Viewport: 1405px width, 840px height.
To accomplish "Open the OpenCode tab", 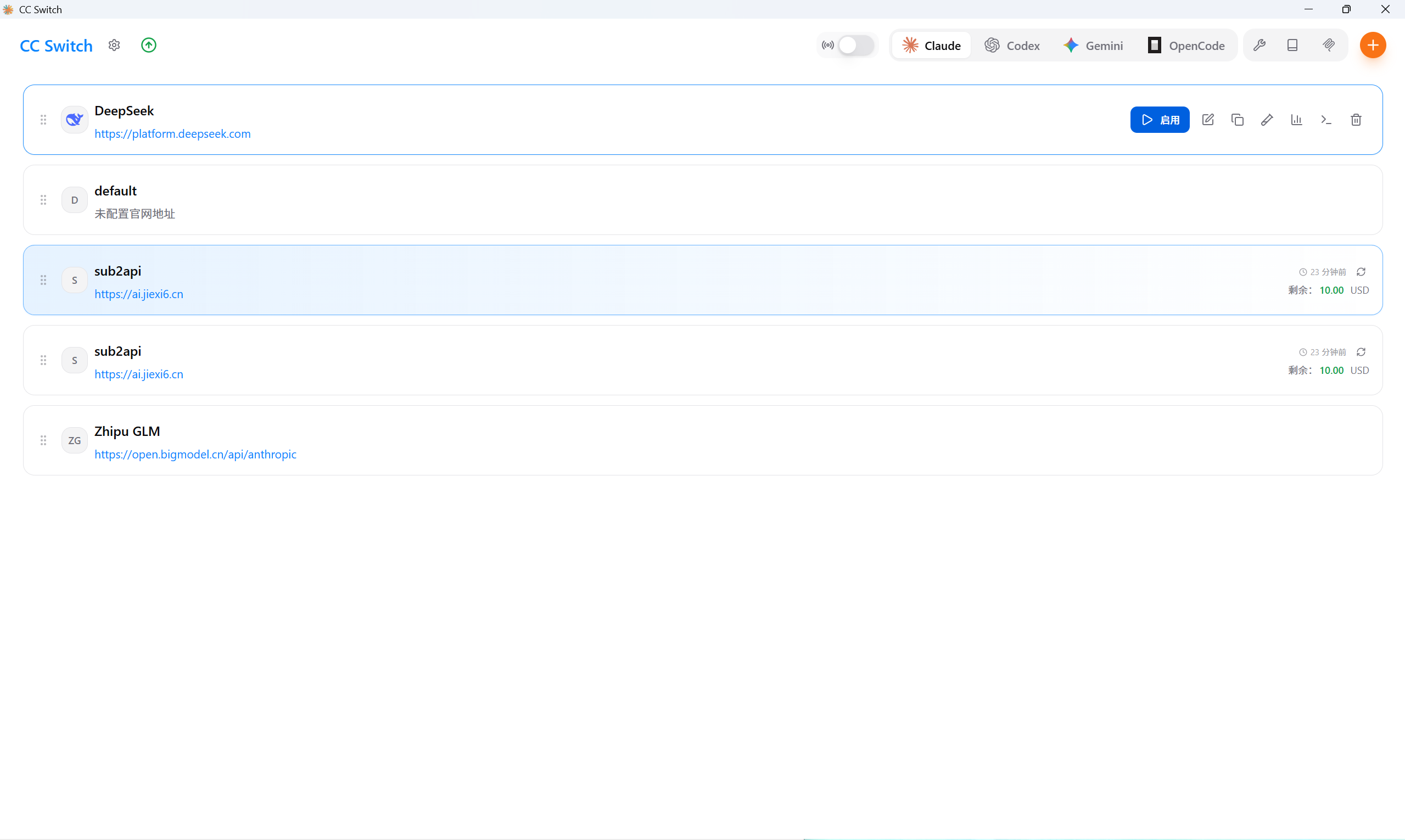I will click(1186, 45).
